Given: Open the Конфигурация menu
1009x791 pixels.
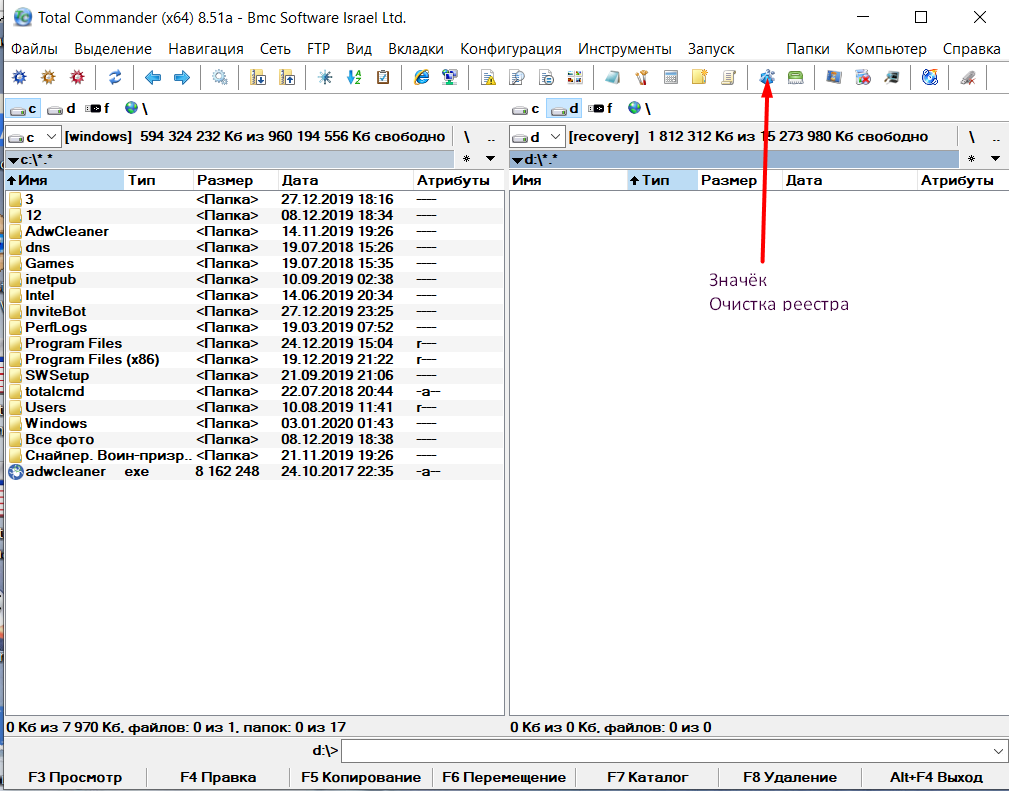Looking at the screenshot, I should click(x=511, y=49).
